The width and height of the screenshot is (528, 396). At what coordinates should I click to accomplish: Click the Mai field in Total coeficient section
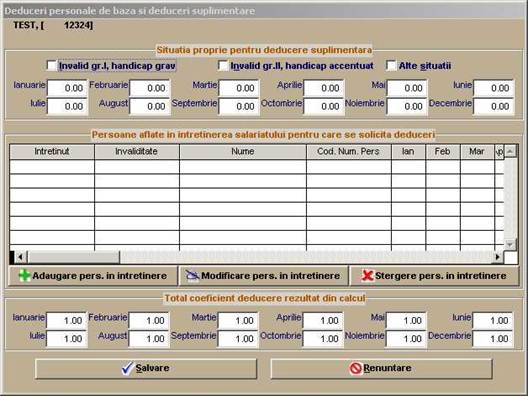[406, 321]
